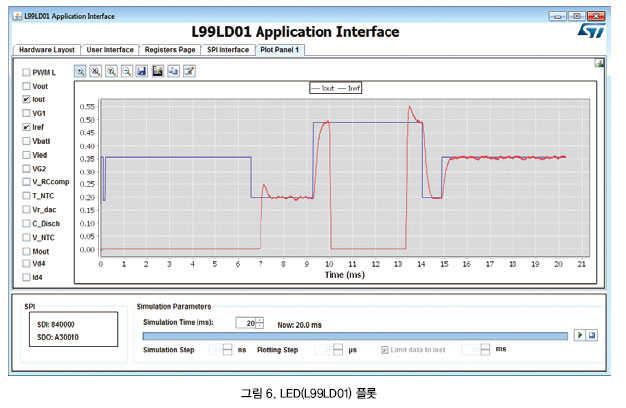
Task: Uncheck the Iref signal checkbox
Action: point(26,127)
